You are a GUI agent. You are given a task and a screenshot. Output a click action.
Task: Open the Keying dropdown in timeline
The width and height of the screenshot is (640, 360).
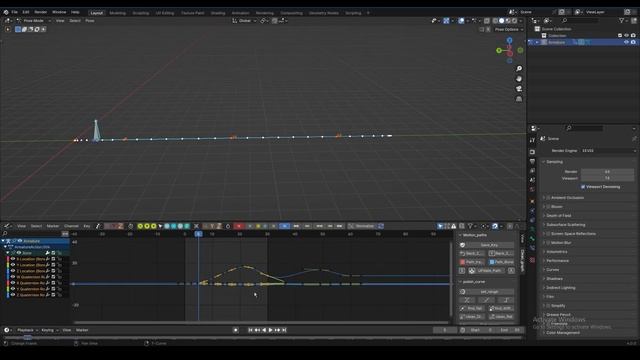tap(49, 330)
